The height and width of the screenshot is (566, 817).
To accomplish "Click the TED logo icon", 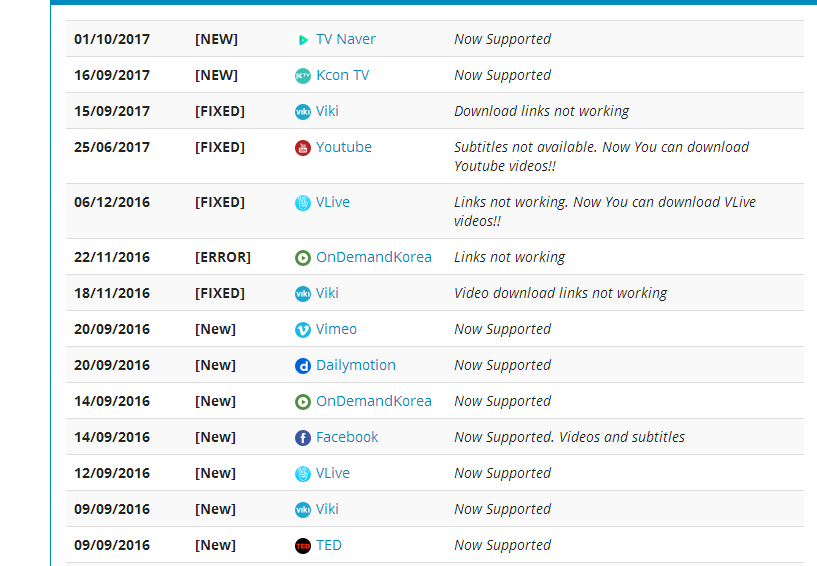I will click(303, 546).
